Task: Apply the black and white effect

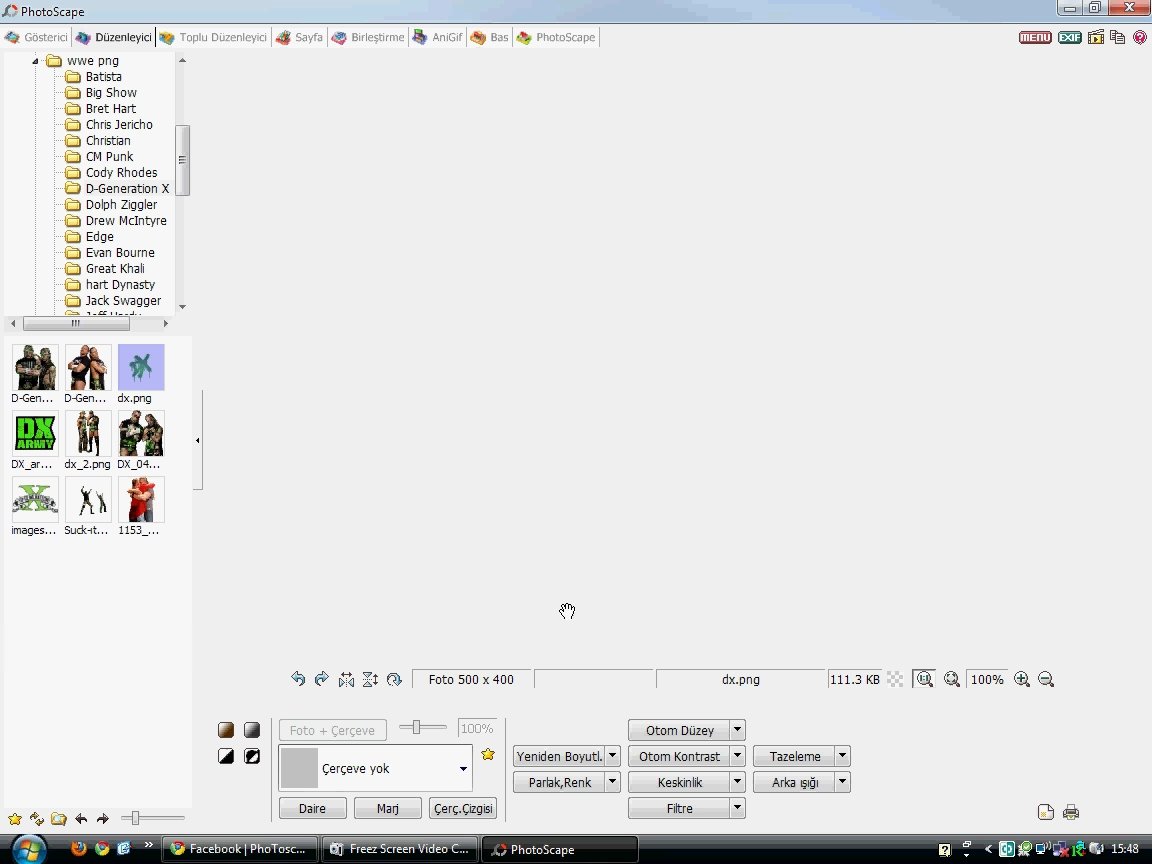Action: pyautogui.click(x=226, y=756)
